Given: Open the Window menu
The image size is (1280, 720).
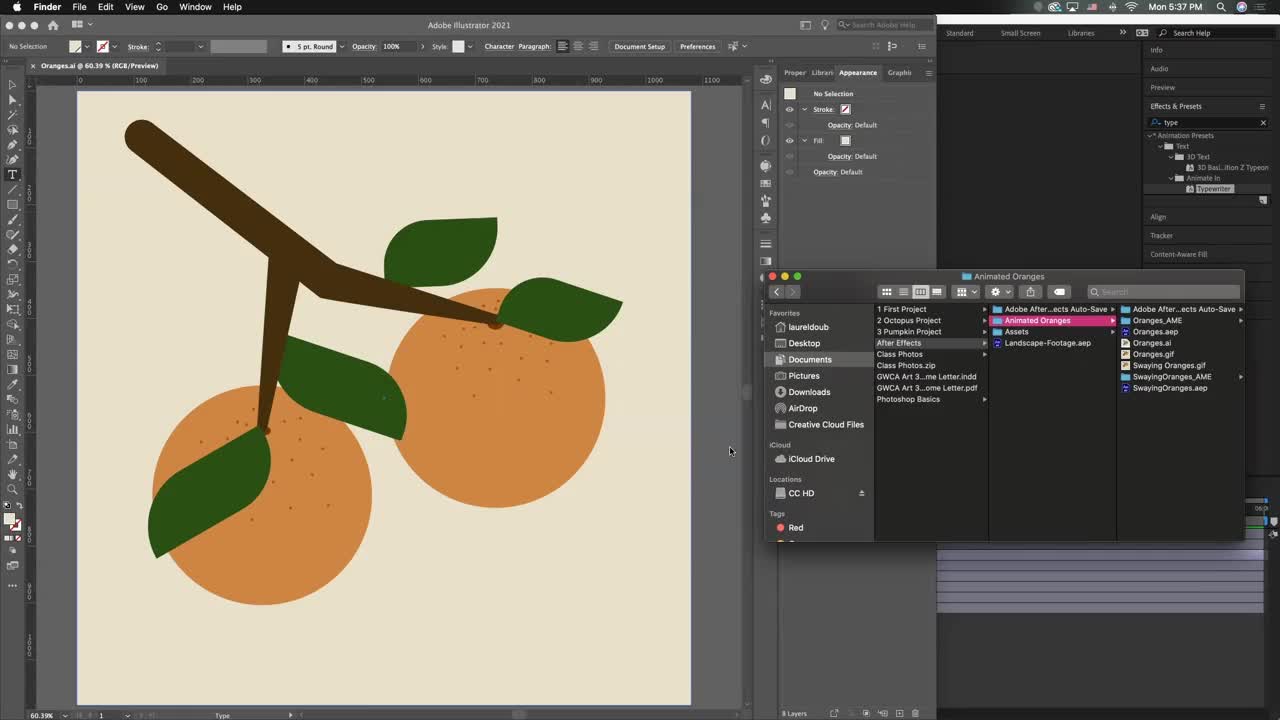Looking at the screenshot, I should (195, 7).
